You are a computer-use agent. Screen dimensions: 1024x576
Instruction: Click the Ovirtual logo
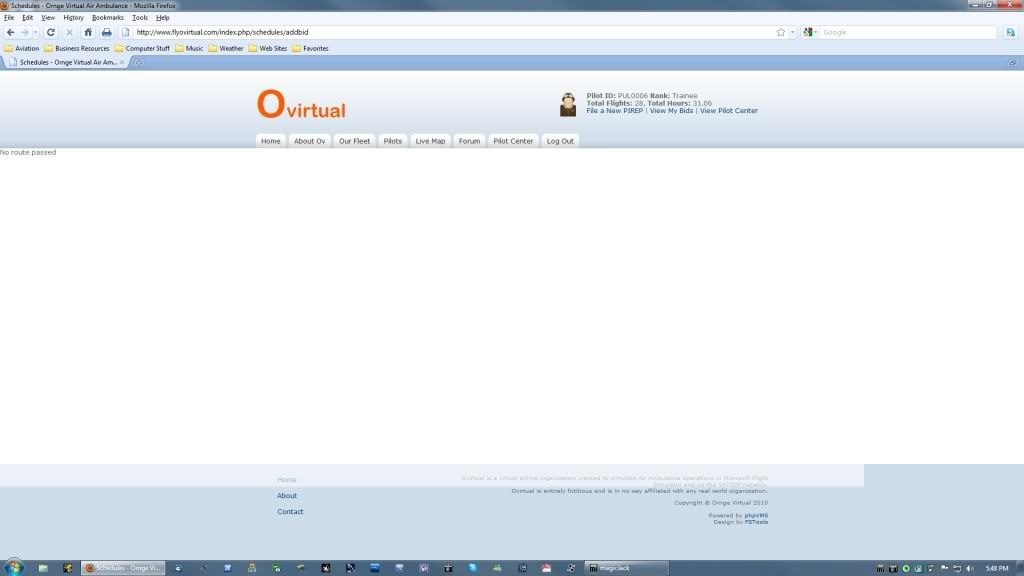[x=301, y=105]
